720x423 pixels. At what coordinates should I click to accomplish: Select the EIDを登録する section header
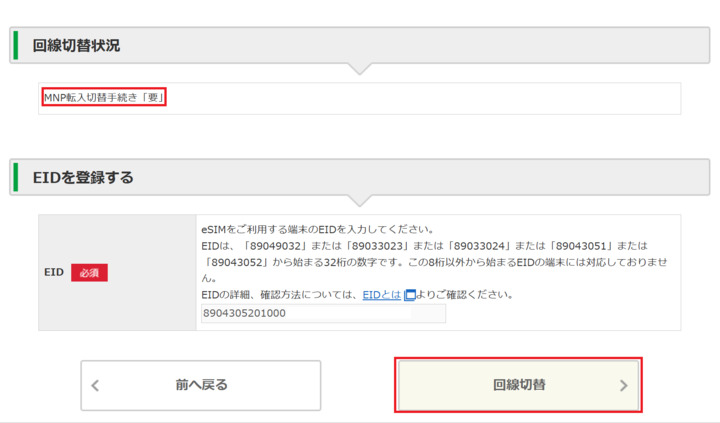click(x=83, y=177)
